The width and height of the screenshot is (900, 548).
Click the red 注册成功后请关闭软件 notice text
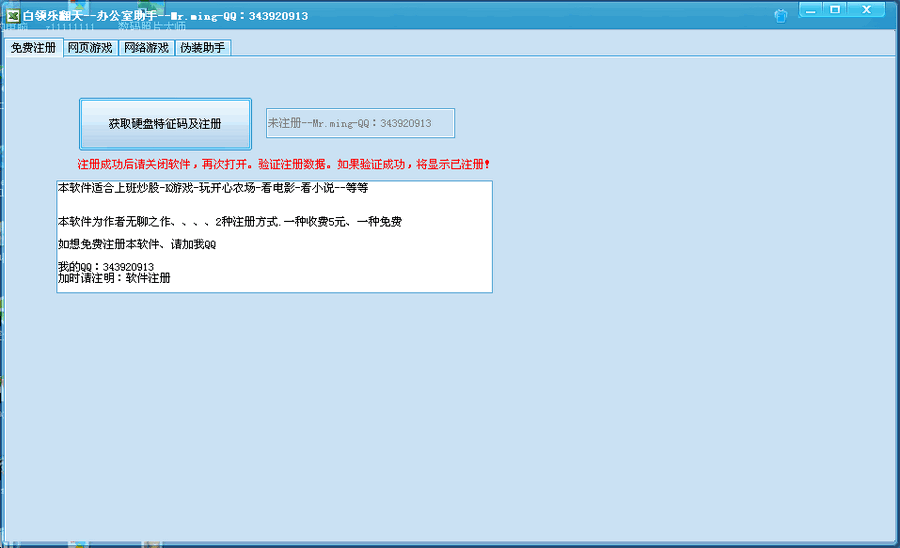(284, 165)
